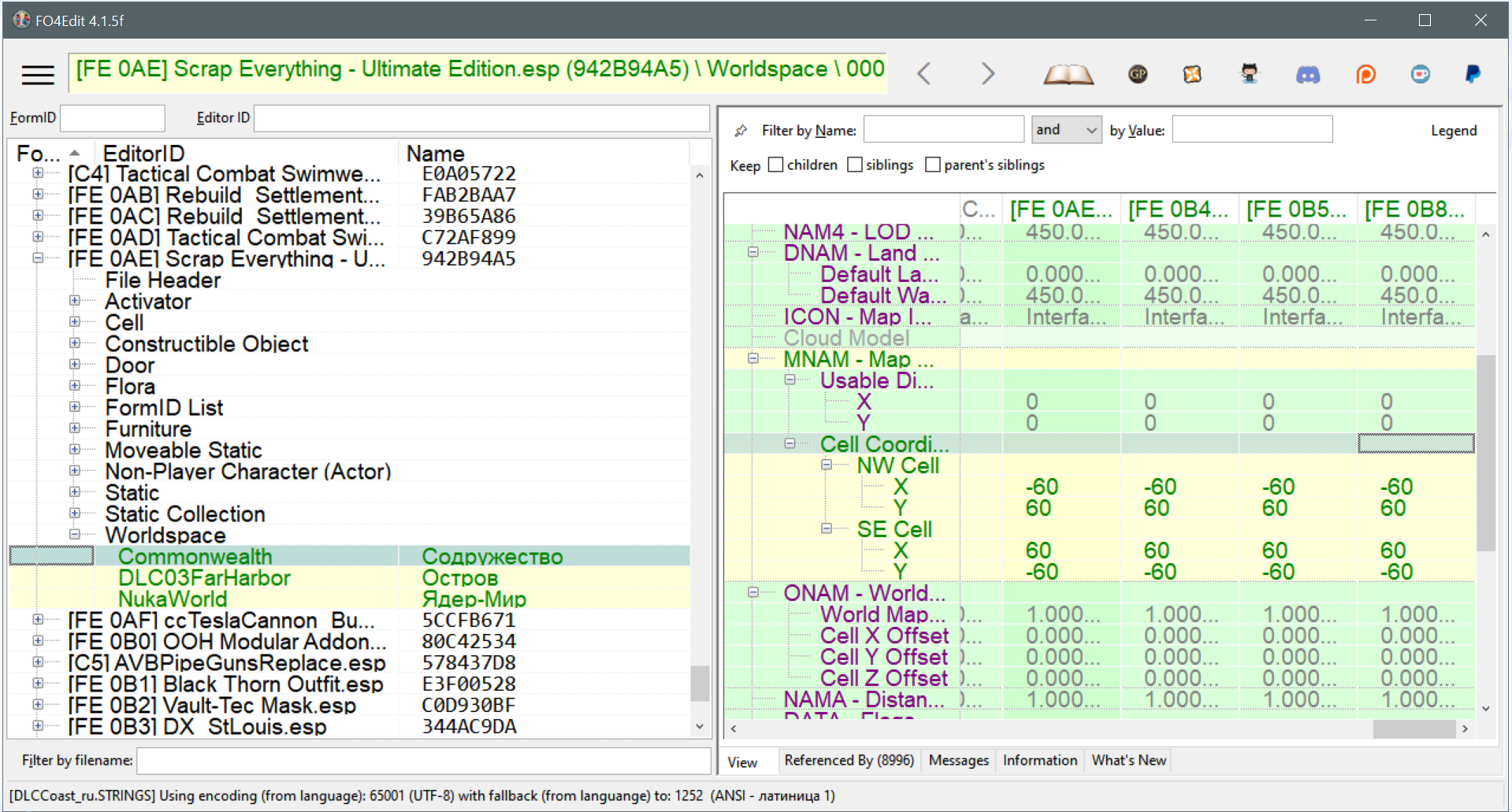Collapse the Worldspace tree node
1512x812 pixels.
click(75, 535)
